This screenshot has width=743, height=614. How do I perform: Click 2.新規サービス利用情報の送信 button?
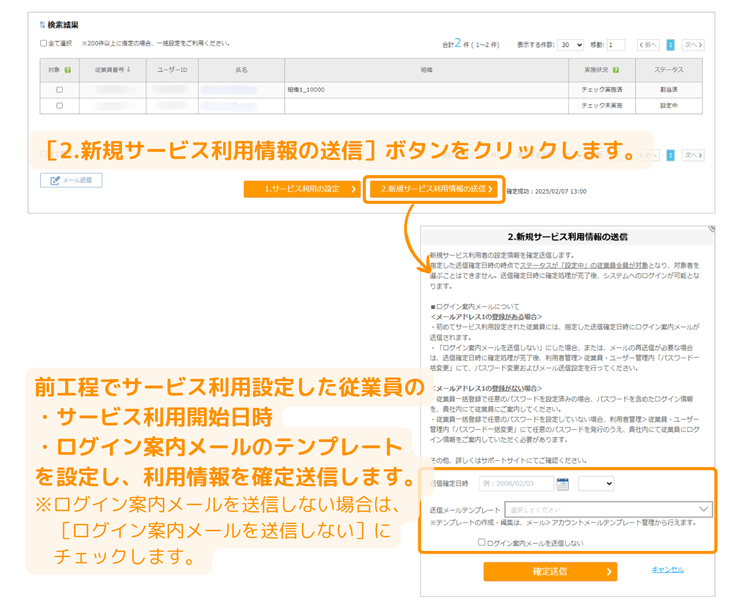point(433,189)
